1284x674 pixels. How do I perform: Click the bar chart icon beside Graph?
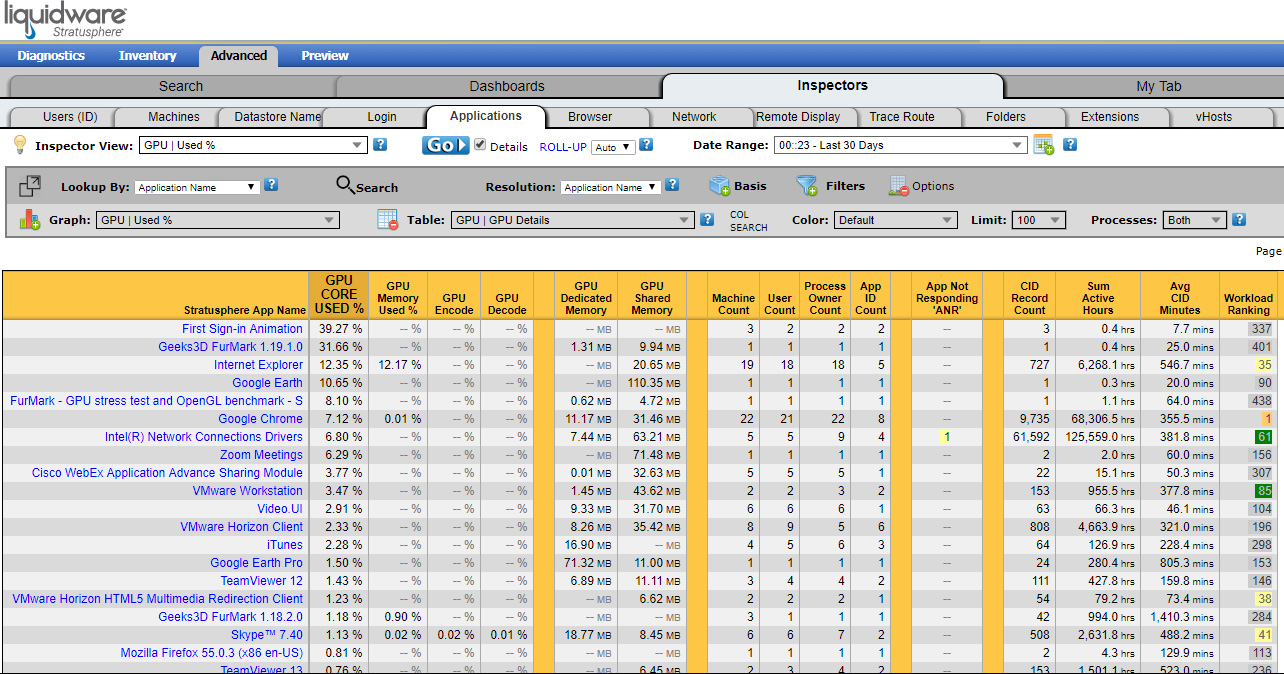30,219
